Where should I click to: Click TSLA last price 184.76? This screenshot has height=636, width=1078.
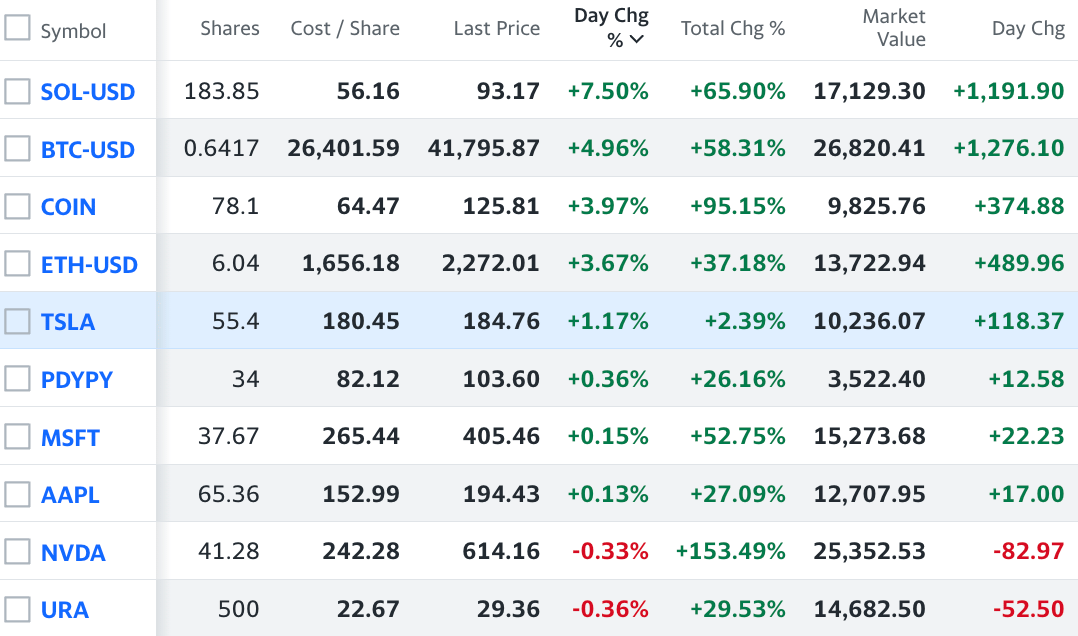pyautogui.click(x=501, y=320)
